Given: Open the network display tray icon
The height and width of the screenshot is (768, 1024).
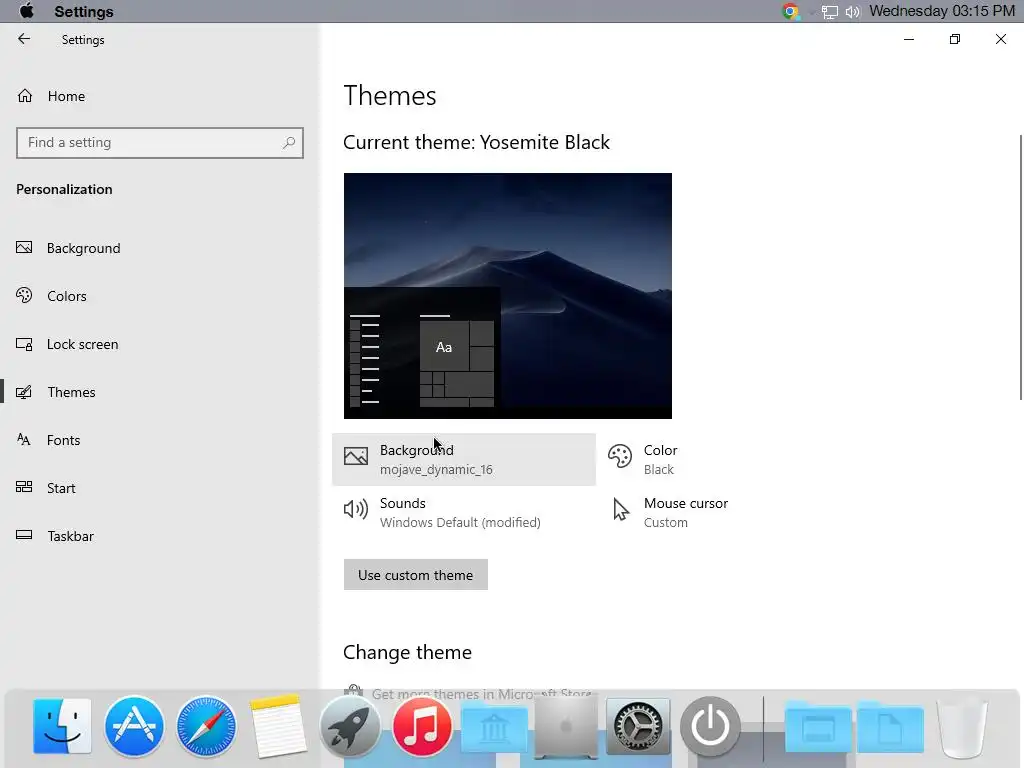Looking at the screenshot, I should [x=829, y=12].
